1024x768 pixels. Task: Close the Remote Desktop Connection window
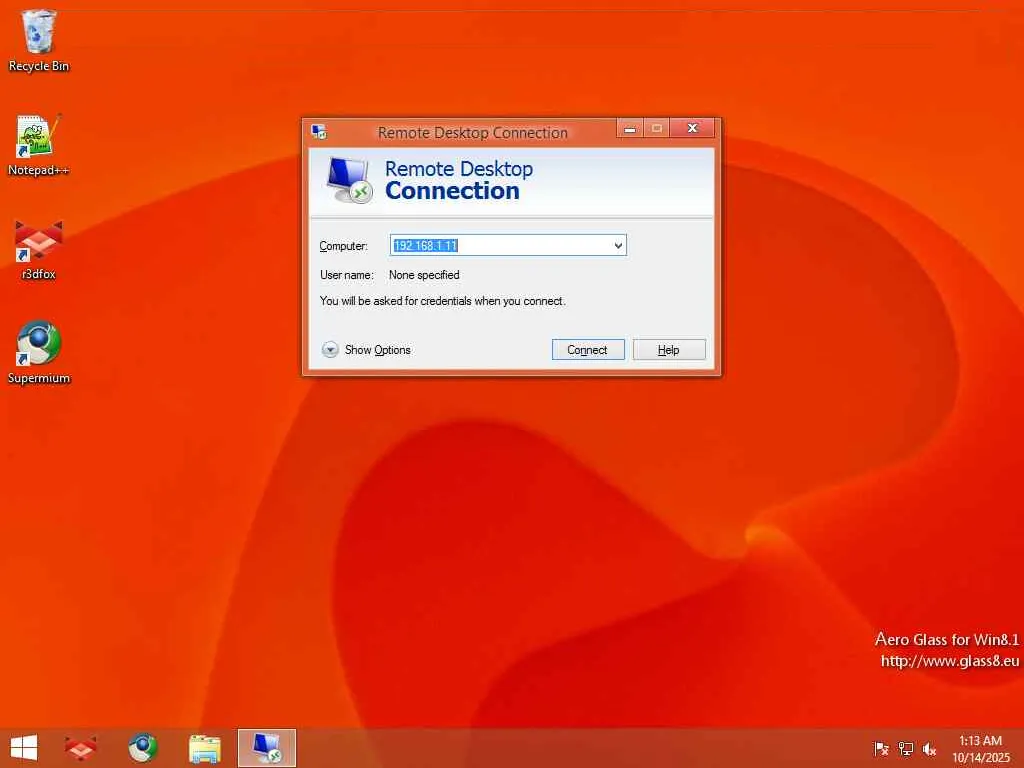click(x=692, y=128)
